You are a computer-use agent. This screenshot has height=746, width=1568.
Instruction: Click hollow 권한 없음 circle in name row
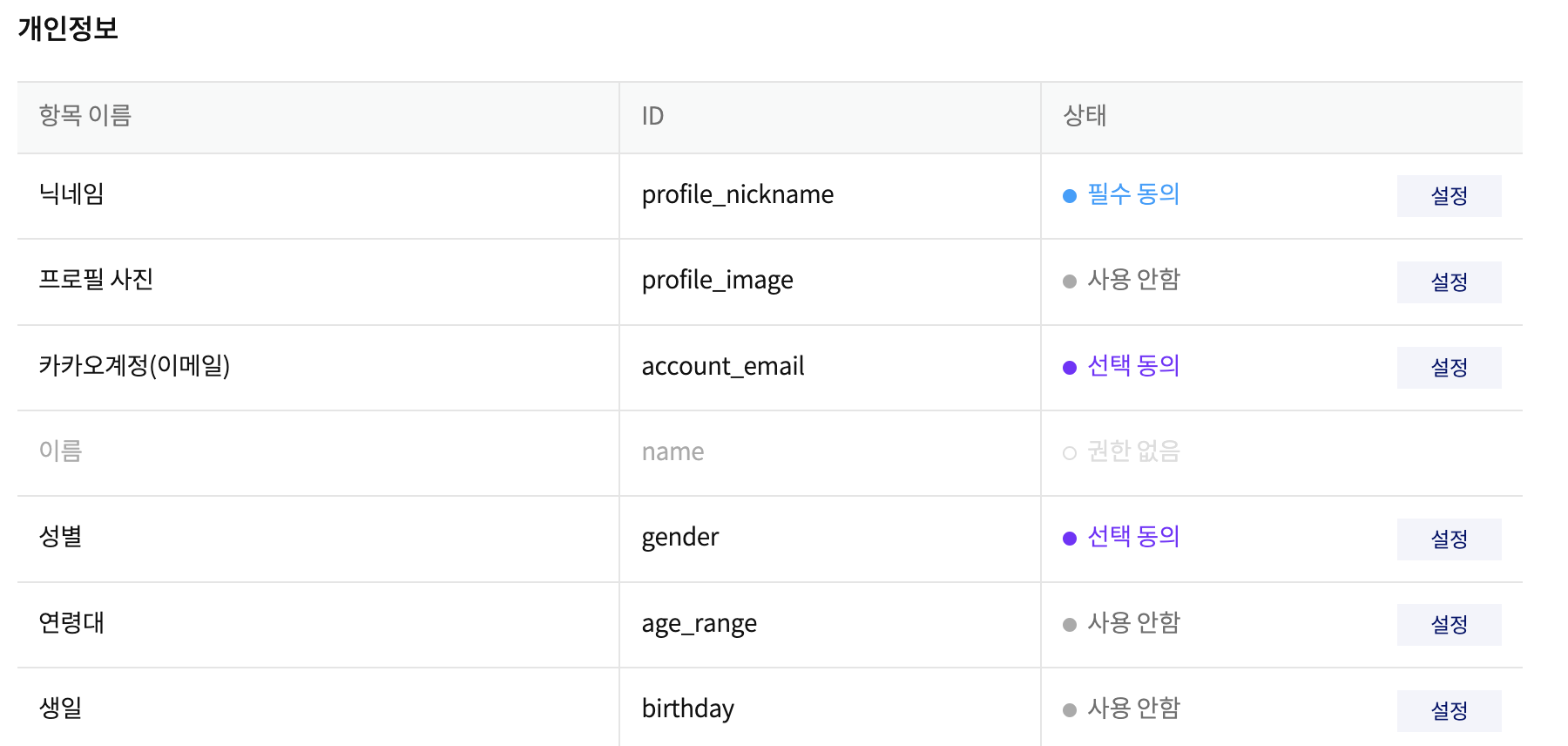[x=1070, y=453]
